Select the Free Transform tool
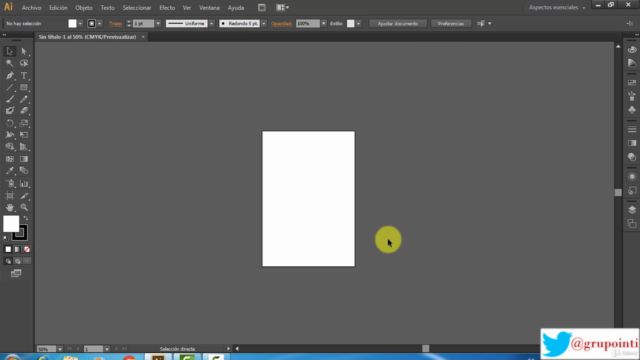640x360 pixels. click(24, 135)
